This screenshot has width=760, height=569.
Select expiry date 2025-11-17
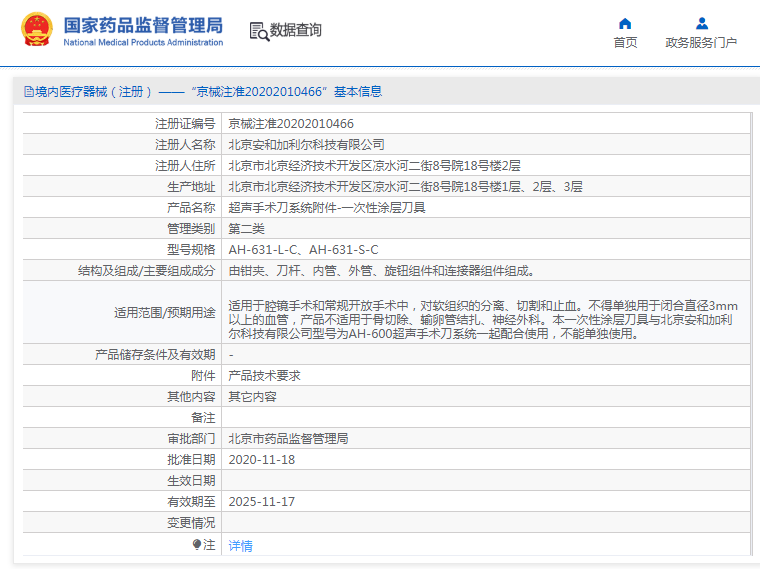coord(262,502)
